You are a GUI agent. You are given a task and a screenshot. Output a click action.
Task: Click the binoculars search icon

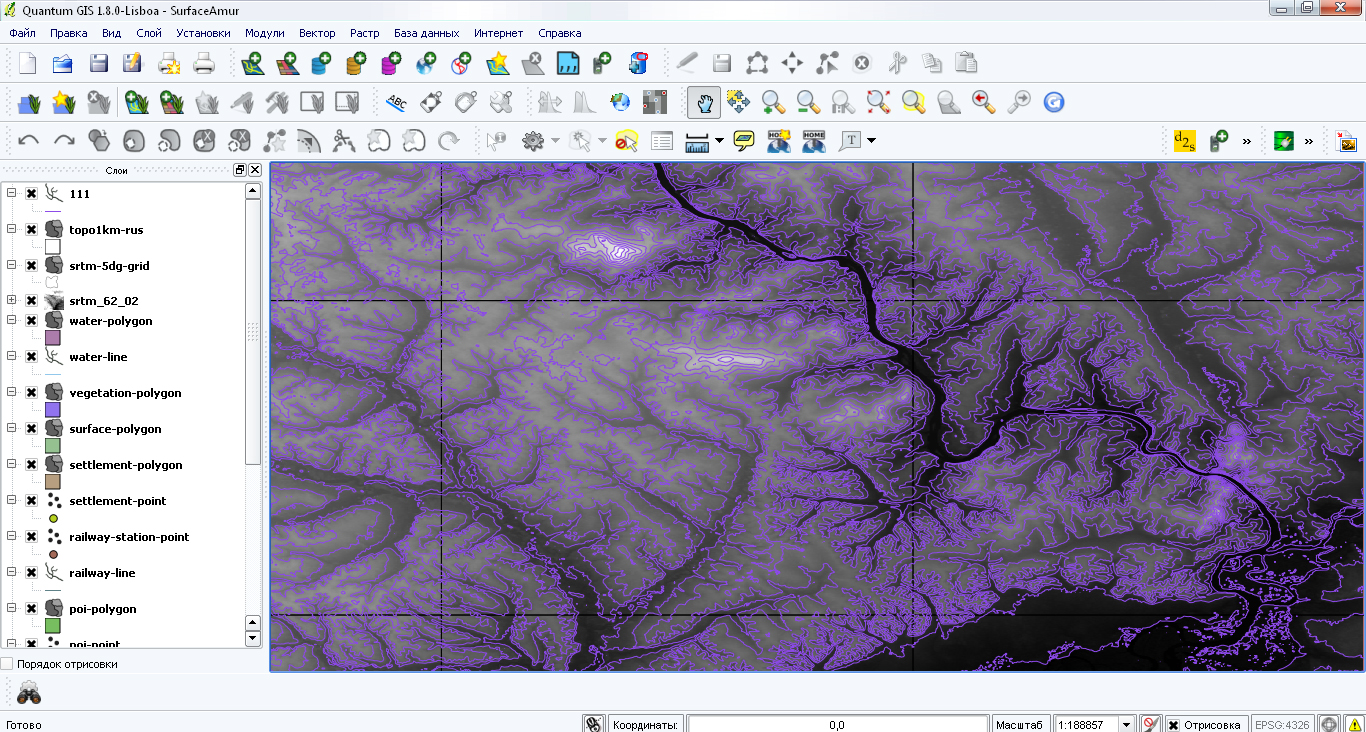29,692
